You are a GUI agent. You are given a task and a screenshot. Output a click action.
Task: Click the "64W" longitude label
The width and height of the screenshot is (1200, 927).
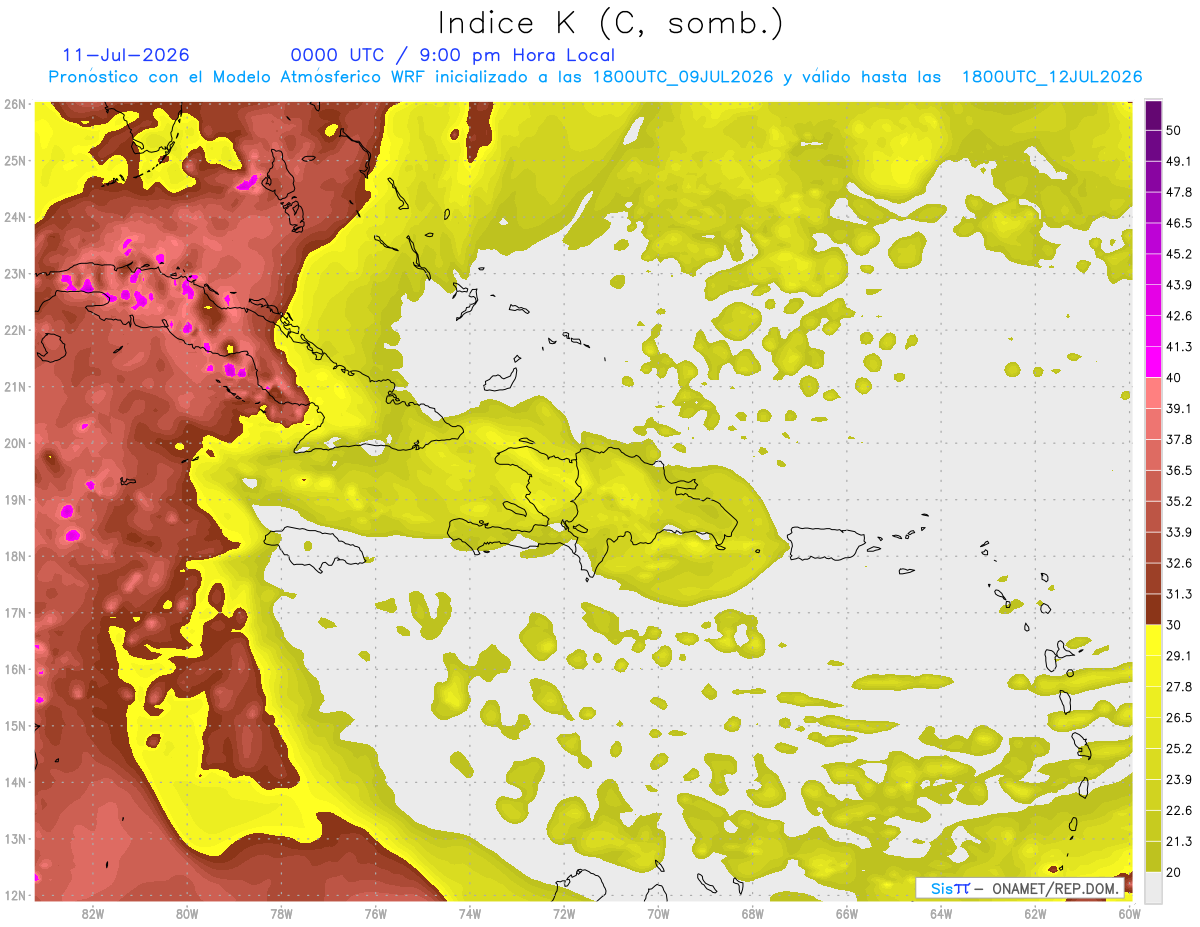click(941, 914)
